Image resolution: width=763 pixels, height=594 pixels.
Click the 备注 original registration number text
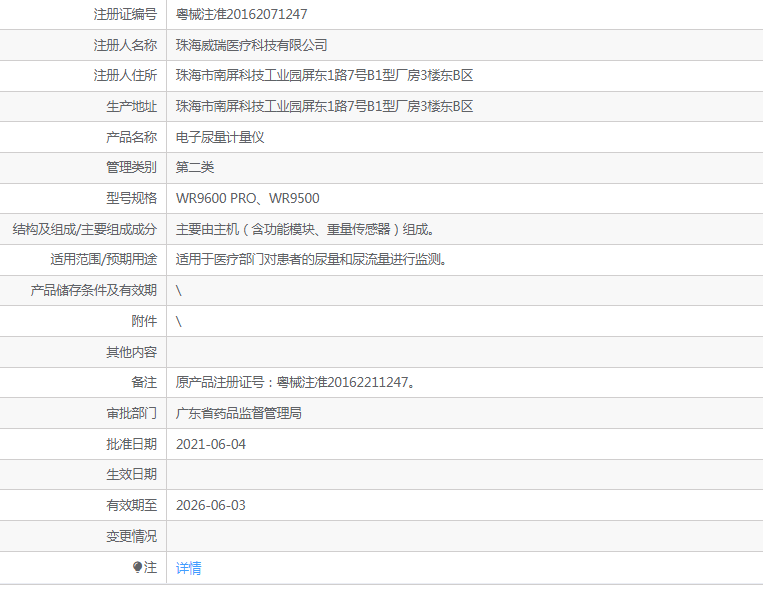(295, 382)
